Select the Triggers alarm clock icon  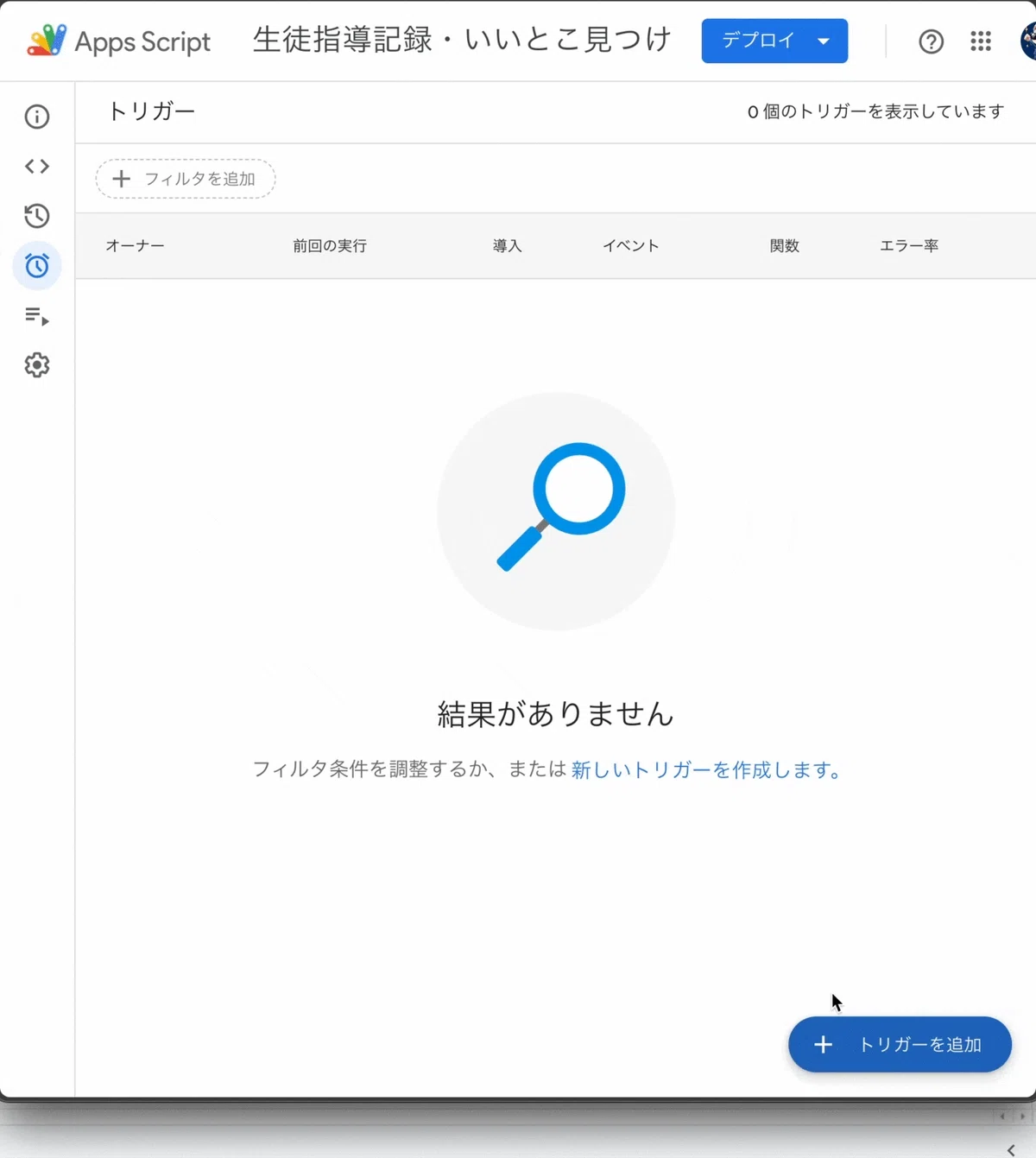[x=37, y=266]
